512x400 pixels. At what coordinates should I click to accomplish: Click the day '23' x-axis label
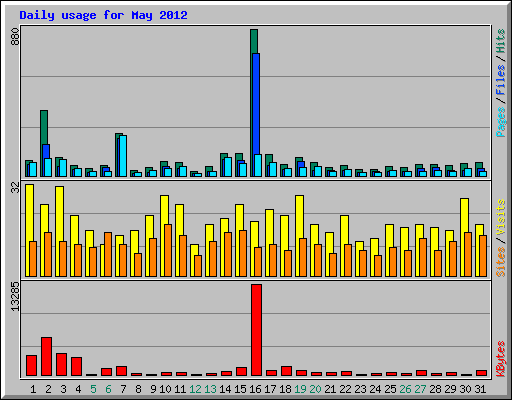360,389
